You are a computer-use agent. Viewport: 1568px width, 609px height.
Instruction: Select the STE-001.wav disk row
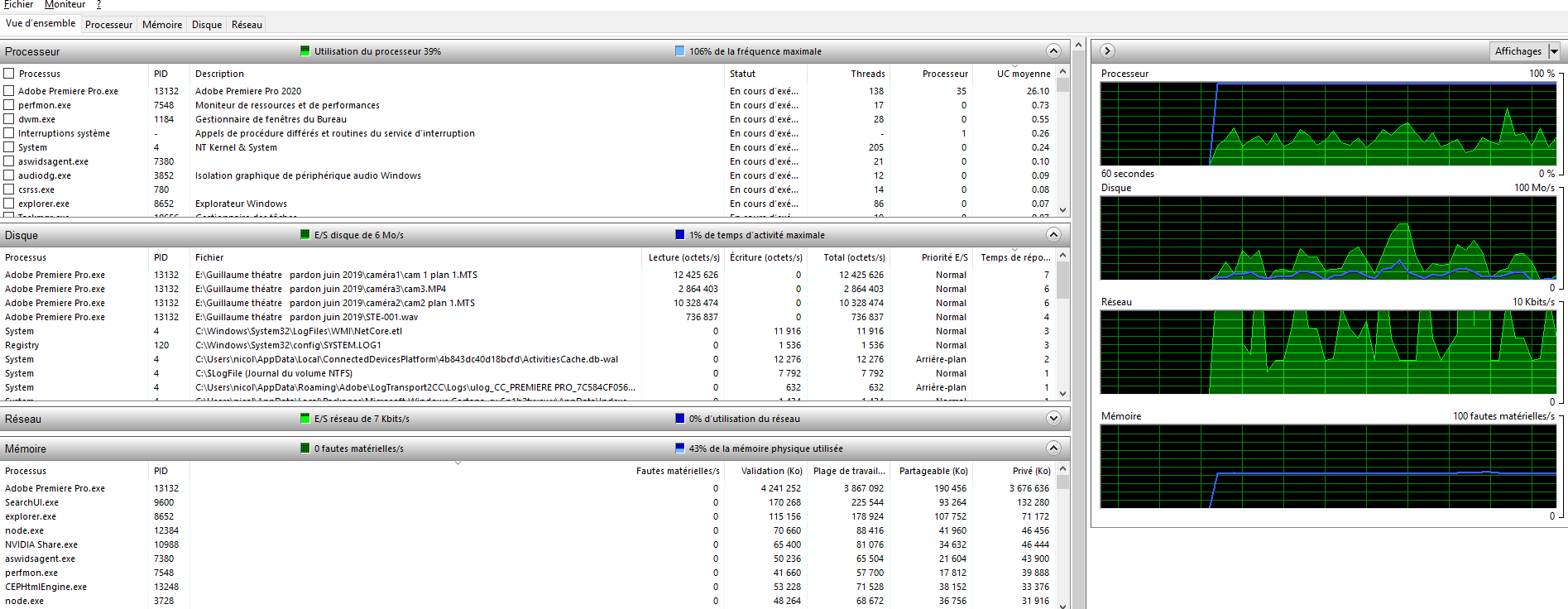tap(528, 317)
